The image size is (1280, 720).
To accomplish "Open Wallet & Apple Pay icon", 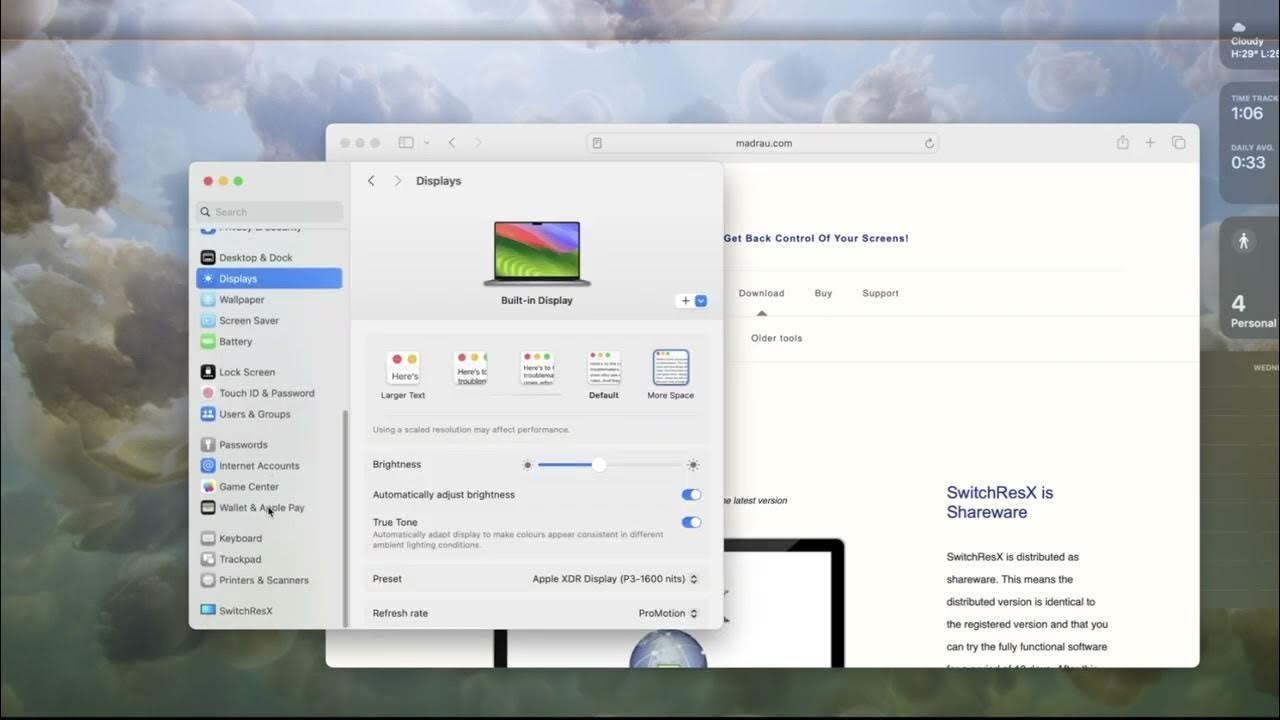I will click(x=208, y=508).
